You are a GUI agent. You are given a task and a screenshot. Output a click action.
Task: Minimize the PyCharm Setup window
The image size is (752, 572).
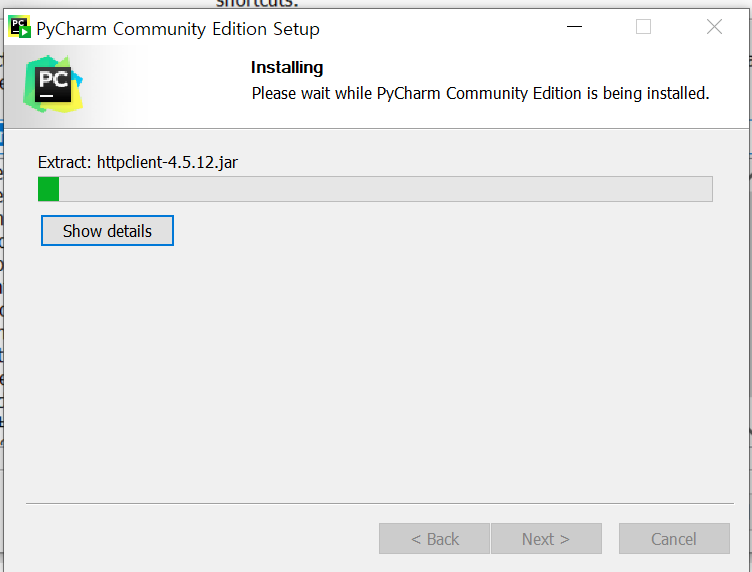point(574,27)
